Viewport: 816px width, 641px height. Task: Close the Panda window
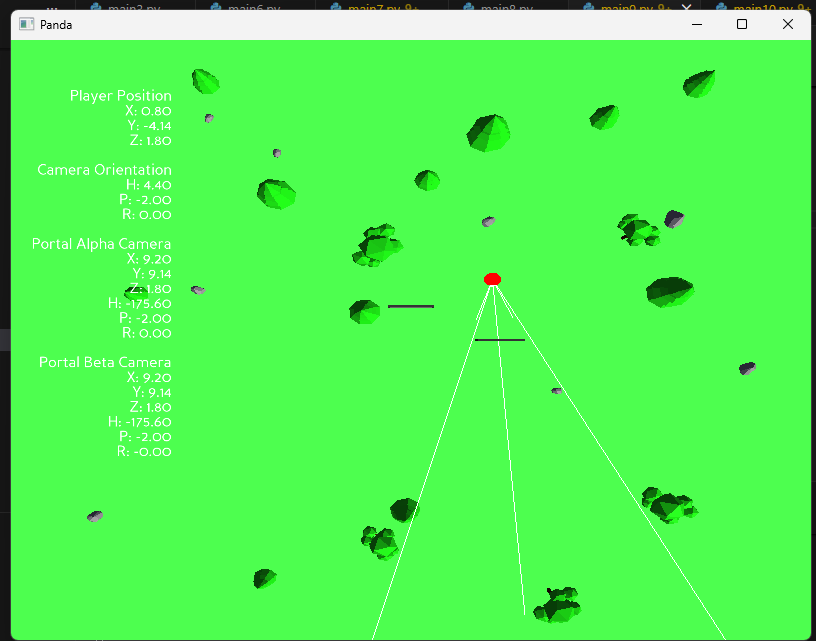pyautogui.click(x=788, y=24)
